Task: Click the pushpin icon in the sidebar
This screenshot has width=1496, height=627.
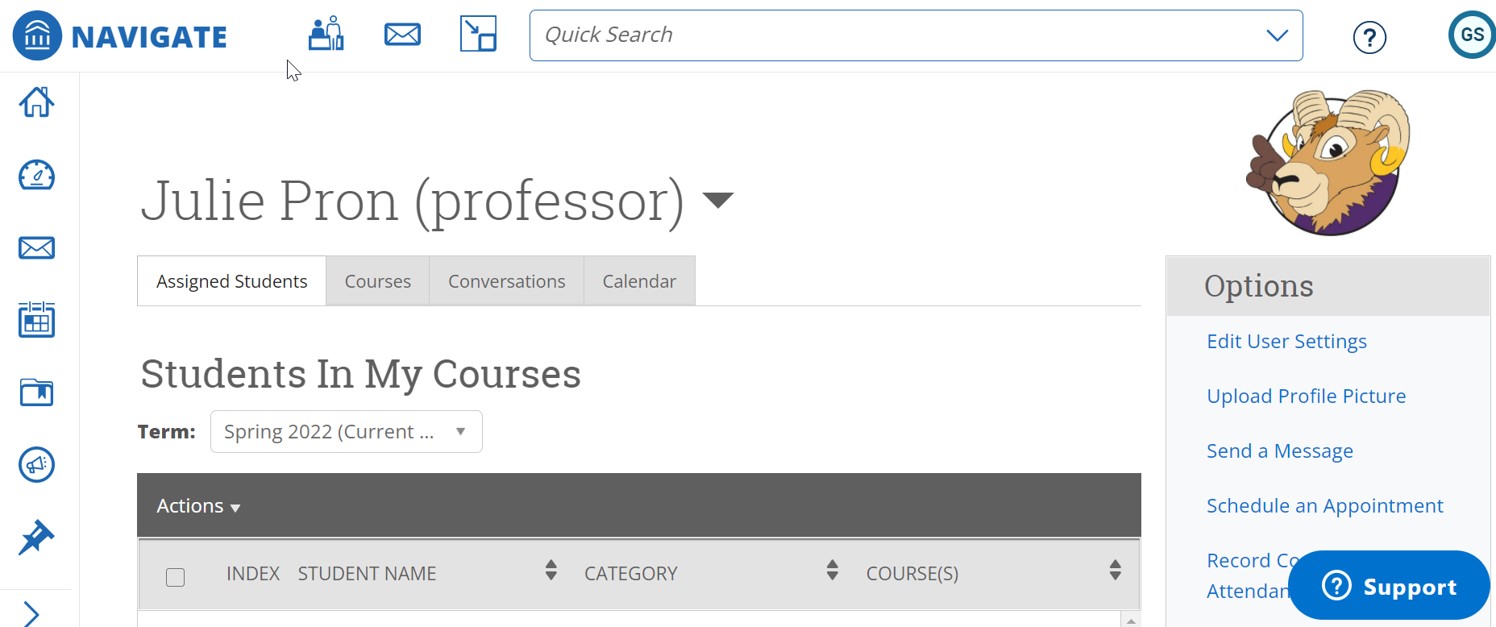Action: coord(36,537)
